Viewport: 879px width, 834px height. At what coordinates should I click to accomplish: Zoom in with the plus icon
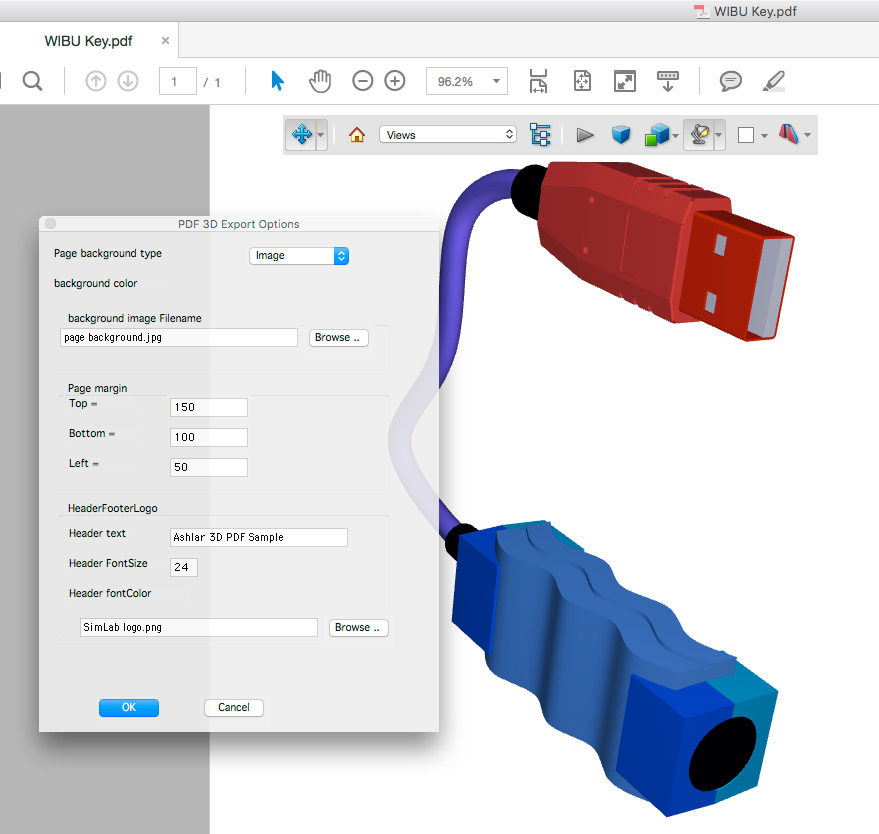click(395, 81)
